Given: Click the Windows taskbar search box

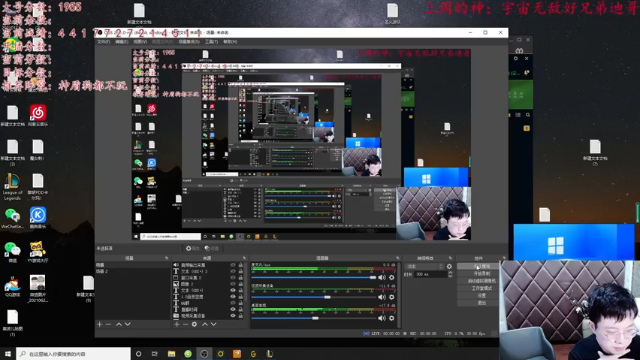Looking at the screenshot, I should point(73,354).
